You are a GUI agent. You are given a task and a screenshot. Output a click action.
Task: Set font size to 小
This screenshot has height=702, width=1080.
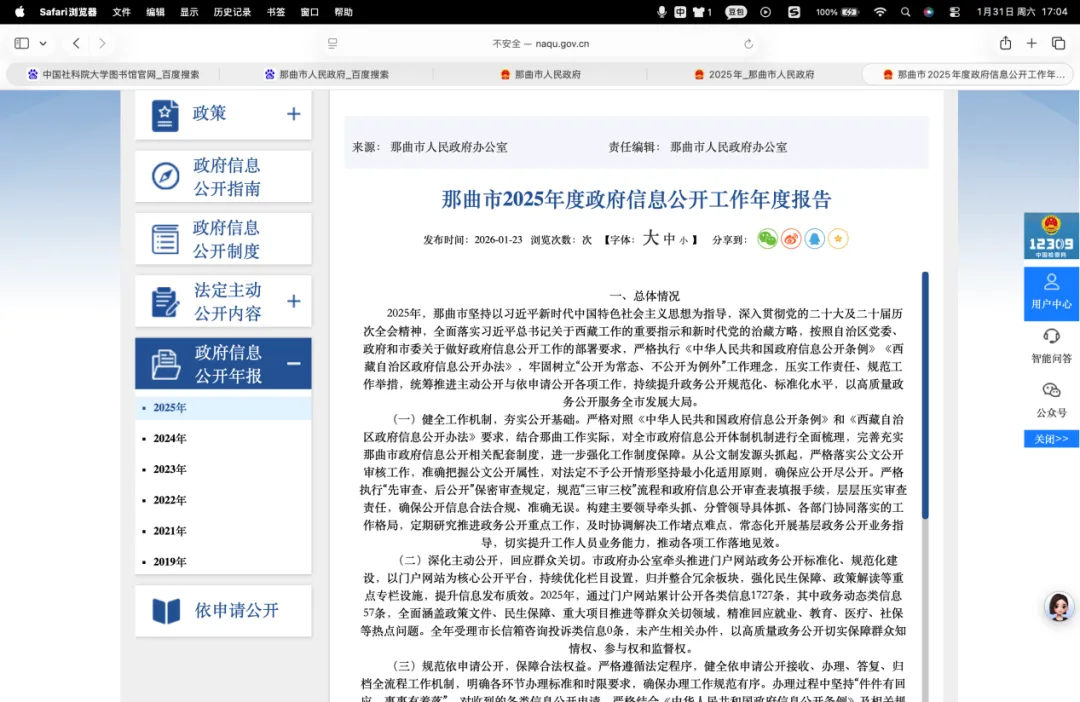click(683, 240)
